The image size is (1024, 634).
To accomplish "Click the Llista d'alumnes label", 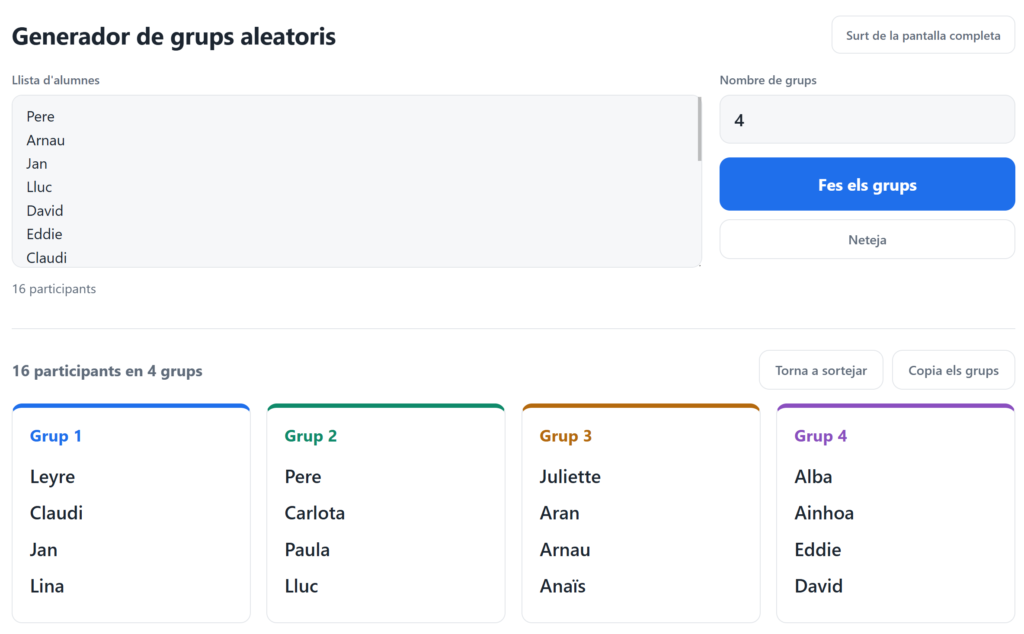I will [x=56, y=80].
